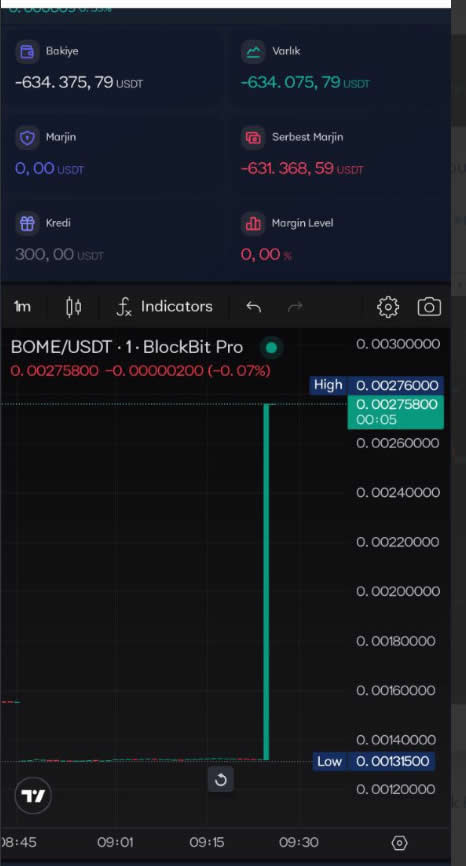Undo the last chart action
Screen dimensions: 466x866
[x=253, y=307]
